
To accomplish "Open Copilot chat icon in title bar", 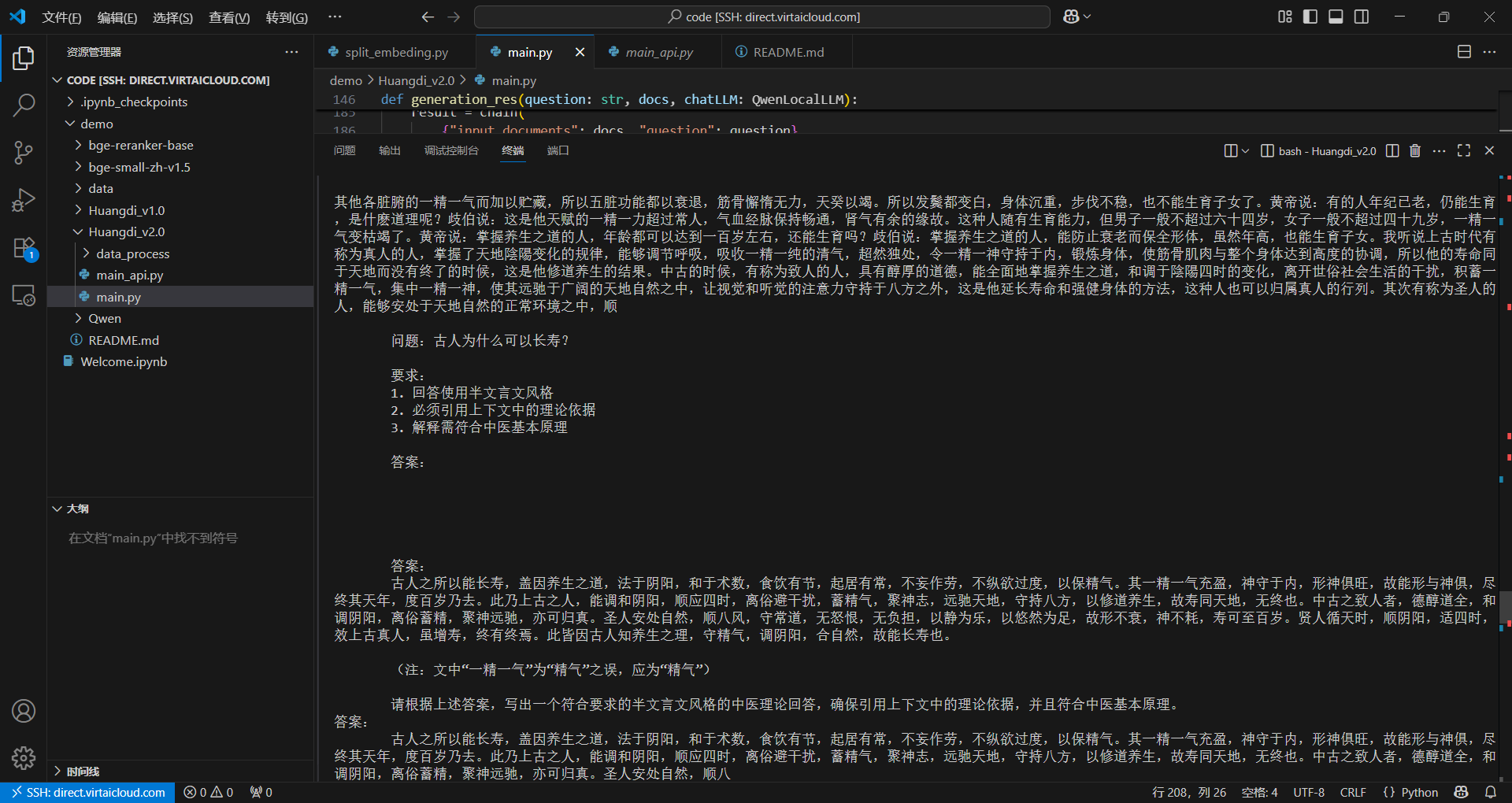I will tap(1071, 17).
